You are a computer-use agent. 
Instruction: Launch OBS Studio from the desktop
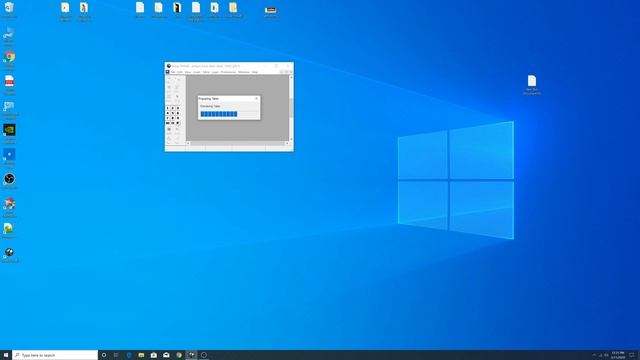[9, 182]
